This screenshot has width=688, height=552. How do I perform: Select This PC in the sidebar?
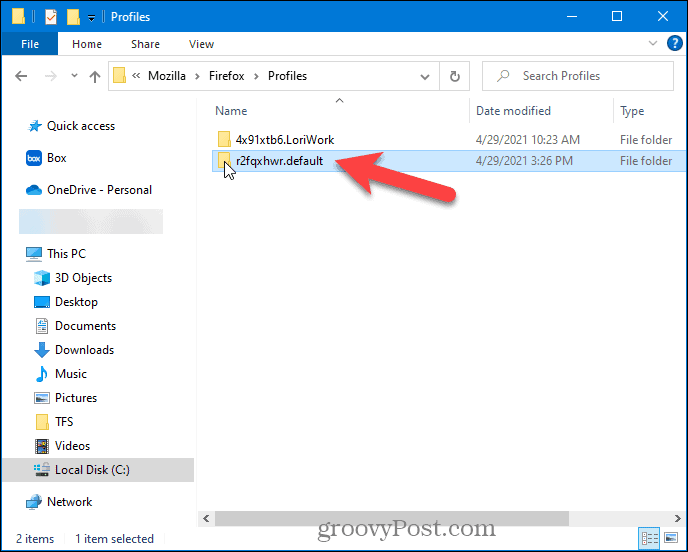pyautogui.click(x=66, y=254)
